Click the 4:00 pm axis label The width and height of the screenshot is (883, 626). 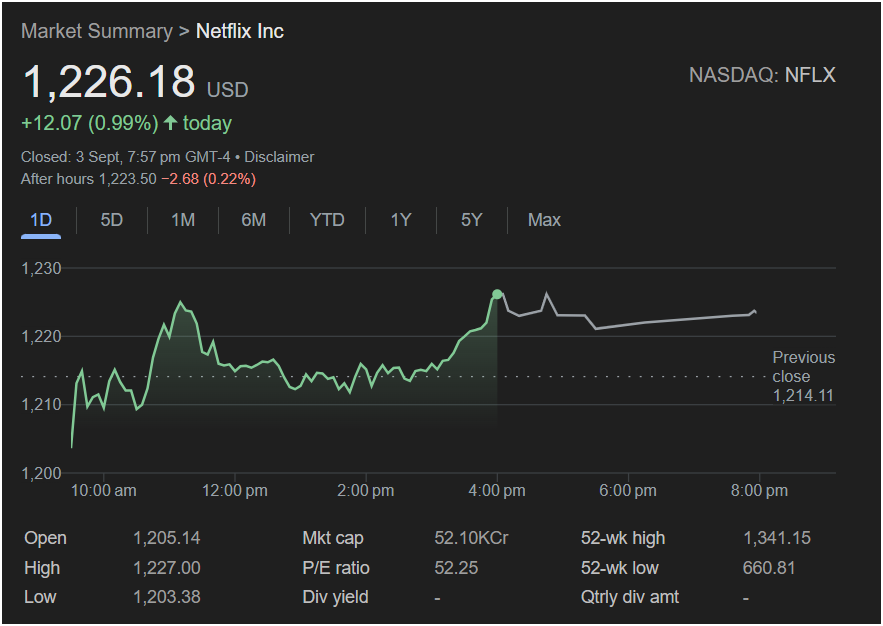pyautogui.click(x=497, y=490)
